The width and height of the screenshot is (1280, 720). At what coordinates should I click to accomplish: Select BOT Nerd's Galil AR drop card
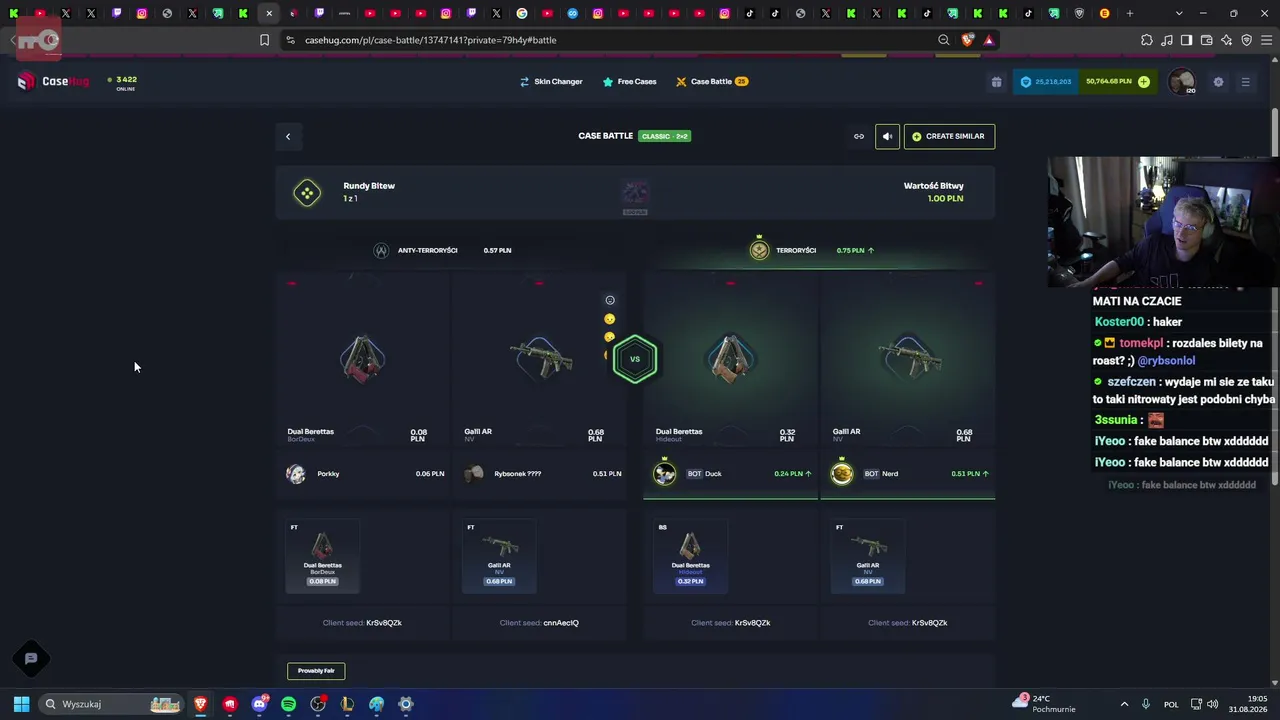pos(867,555)
